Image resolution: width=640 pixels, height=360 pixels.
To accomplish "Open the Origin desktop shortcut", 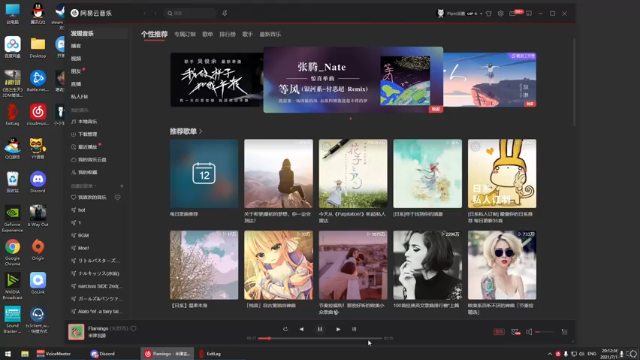I will click(38, 249).
